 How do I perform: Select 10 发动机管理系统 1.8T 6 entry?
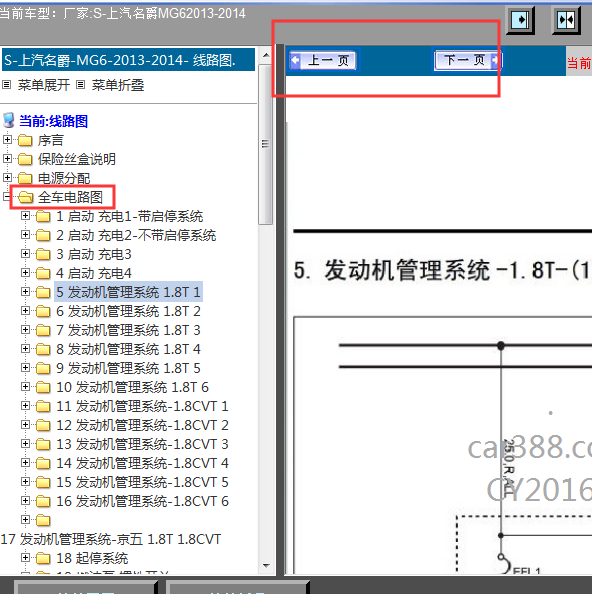(133, 387)
